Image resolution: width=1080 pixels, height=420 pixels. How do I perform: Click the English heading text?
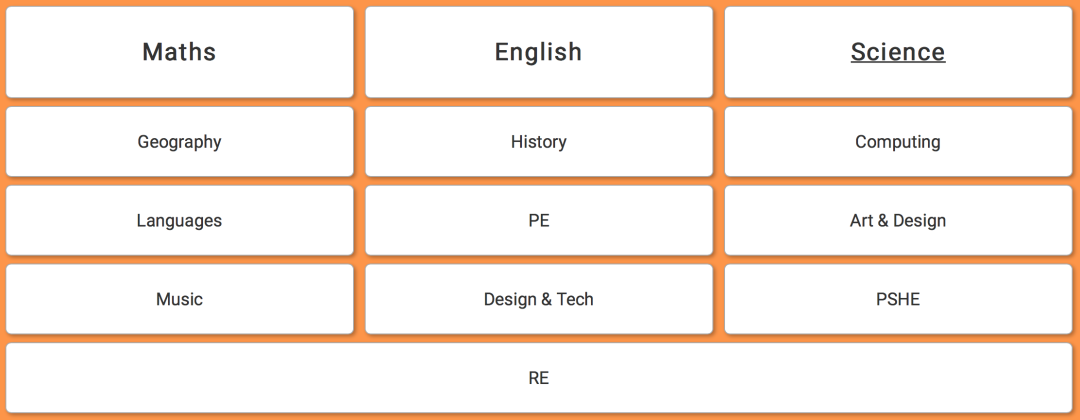point(538,52)
